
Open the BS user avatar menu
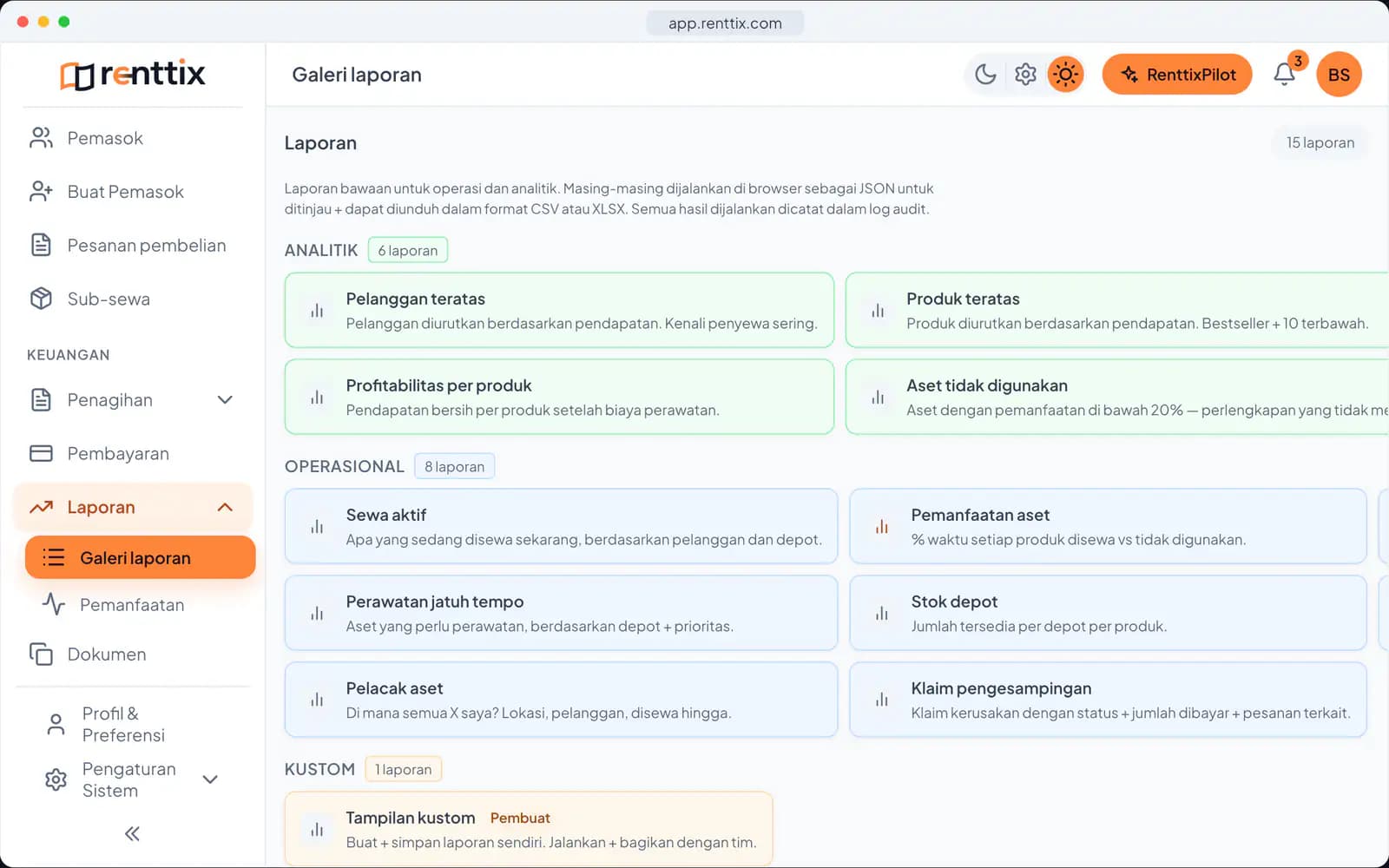(1339, 75)
